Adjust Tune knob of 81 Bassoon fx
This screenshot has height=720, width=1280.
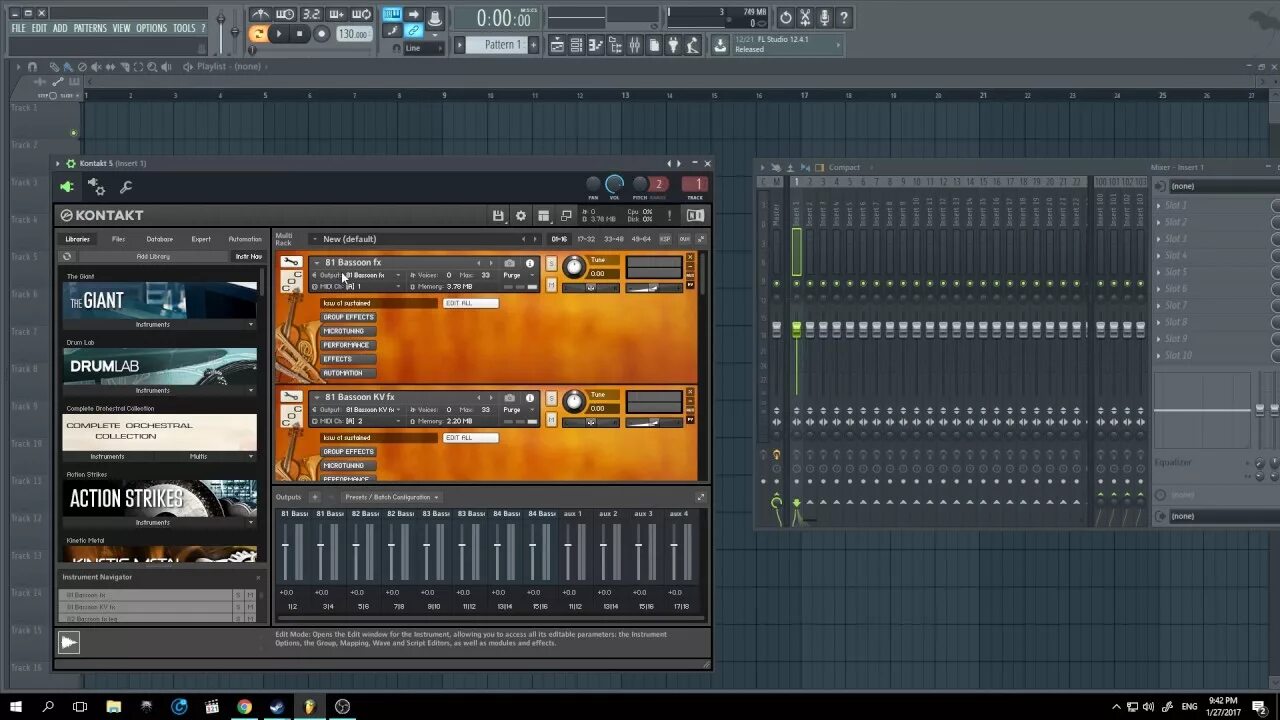tap(574, 267)
